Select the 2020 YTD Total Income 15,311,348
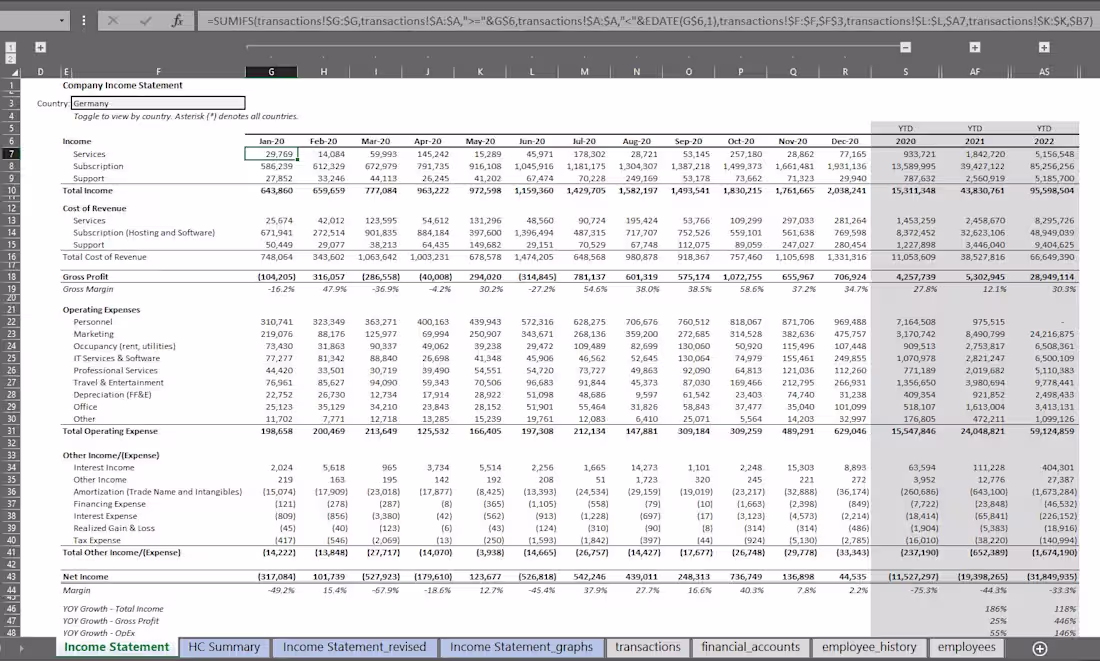The image size is (1100, 661). point(913,191)
